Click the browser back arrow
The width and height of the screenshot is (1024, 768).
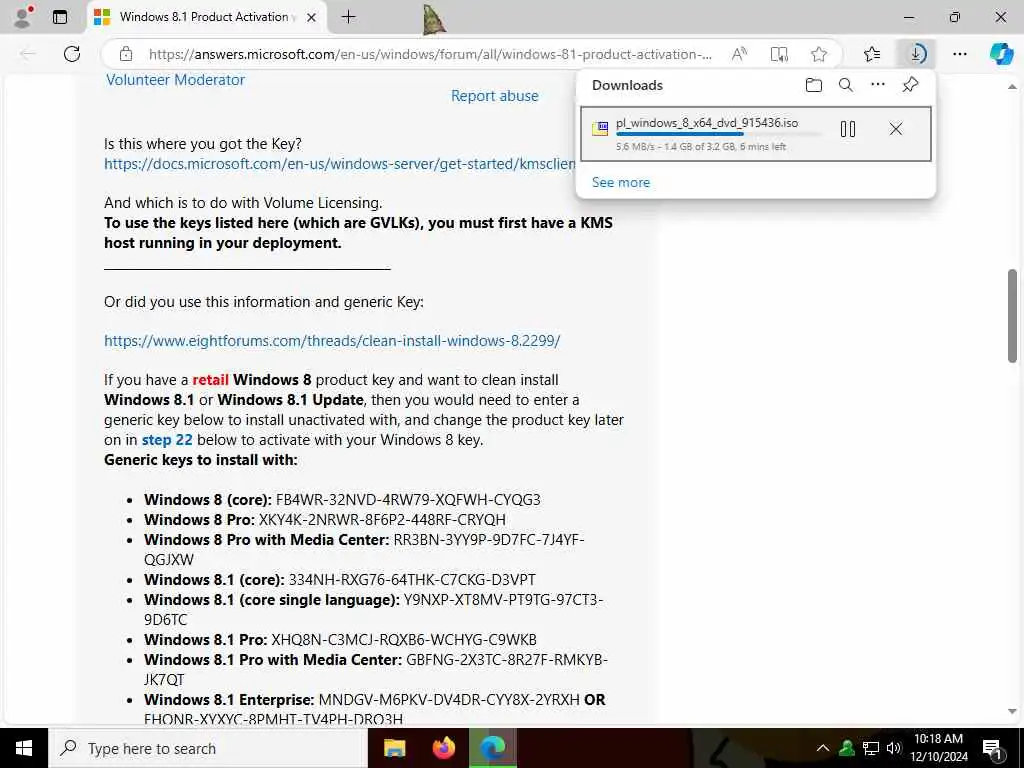pos(27,54)
